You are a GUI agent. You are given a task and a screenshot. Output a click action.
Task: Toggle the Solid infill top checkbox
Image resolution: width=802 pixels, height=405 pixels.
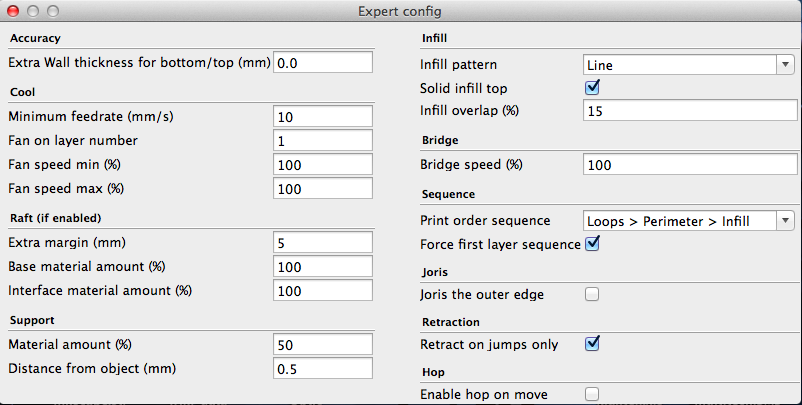coord(591,88)
